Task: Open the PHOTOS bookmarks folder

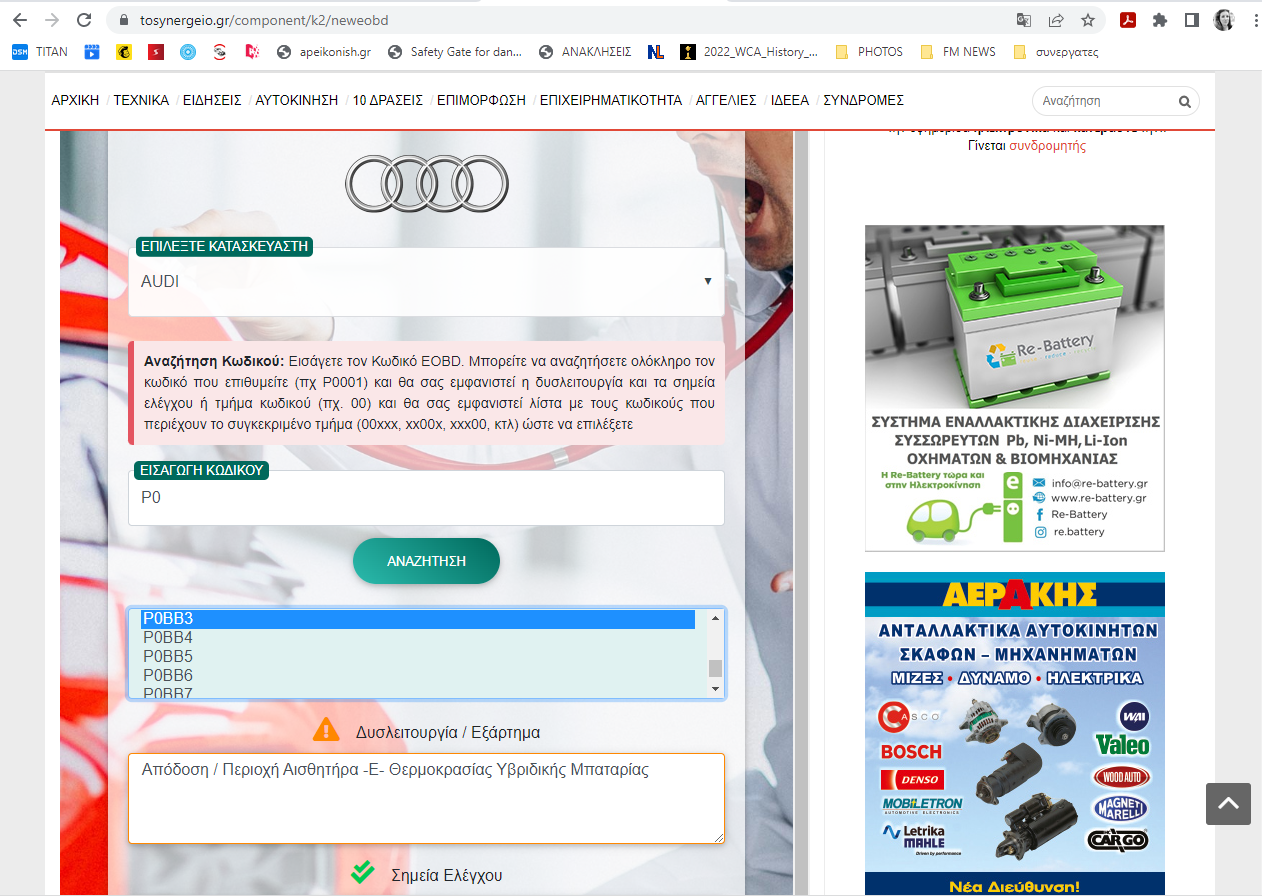Action: 868,52
